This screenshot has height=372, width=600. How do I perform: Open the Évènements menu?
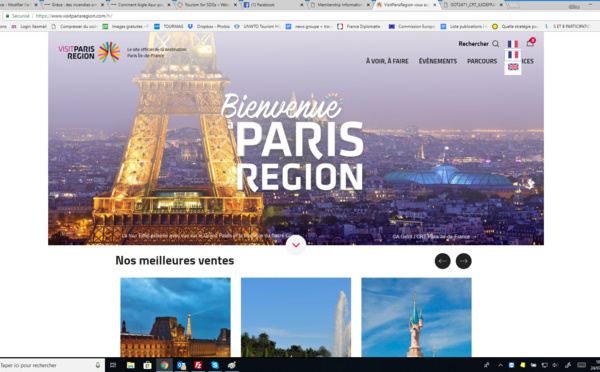(x=438, y=61)
